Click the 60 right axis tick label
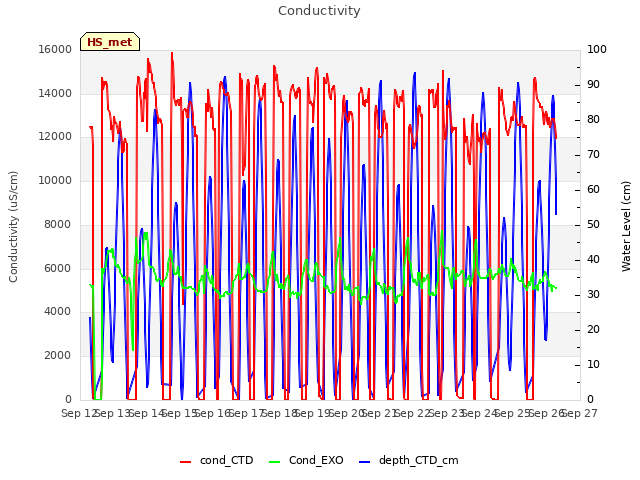Screen dimensions: 640x480 pos(593,189)
